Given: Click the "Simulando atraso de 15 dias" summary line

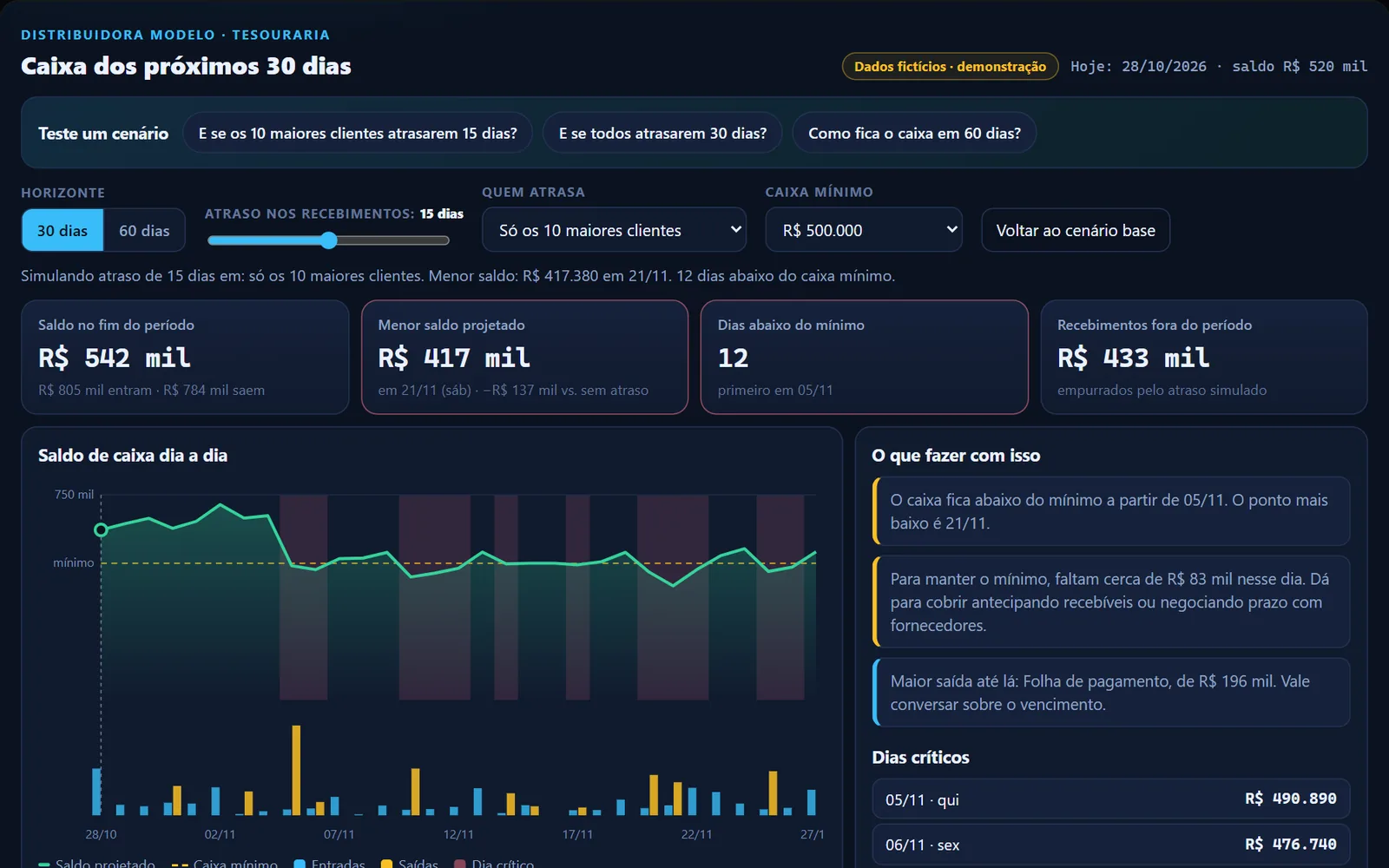Looking at the screenshot, I should tap(458, 276).
